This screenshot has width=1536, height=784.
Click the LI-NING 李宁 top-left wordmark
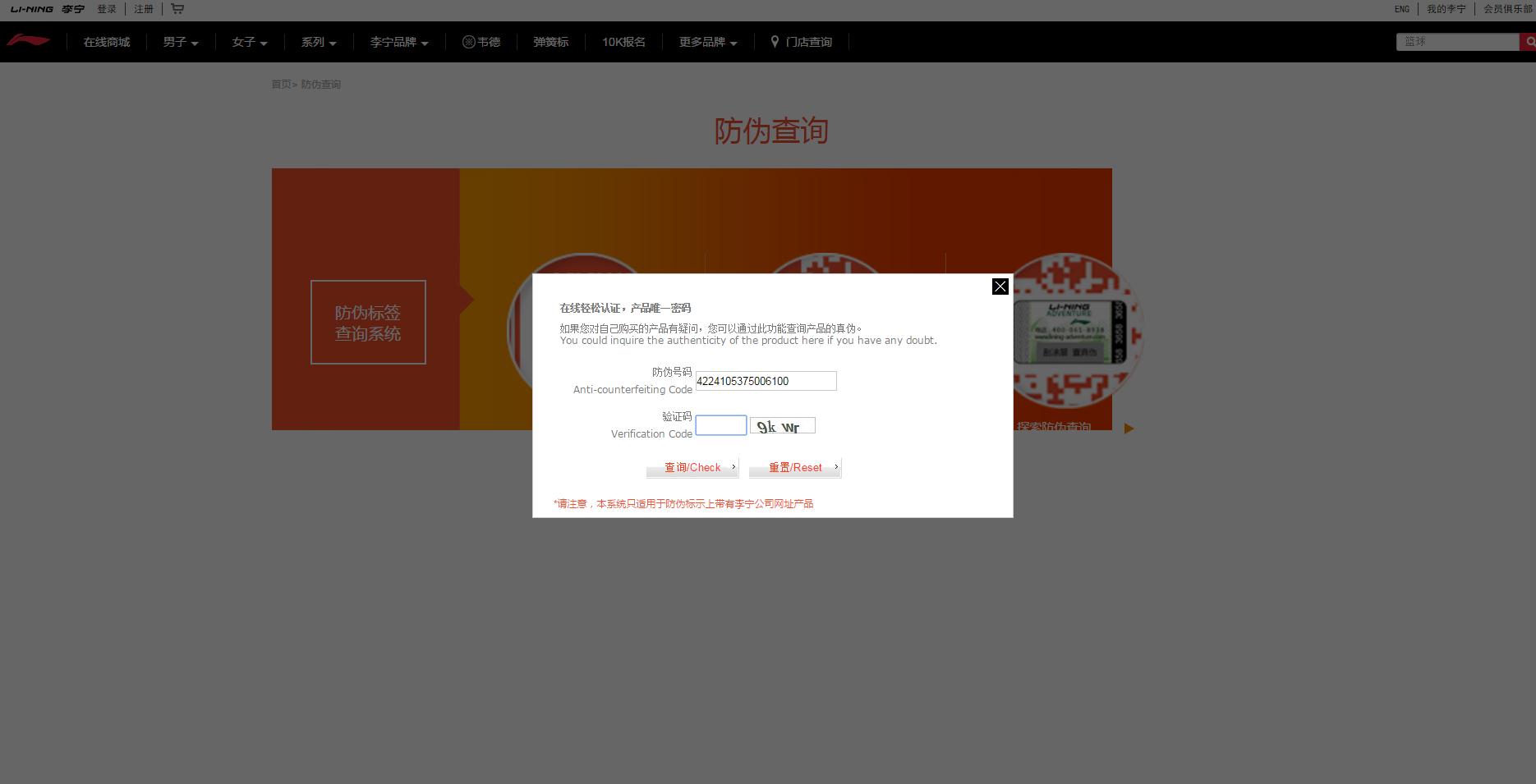[x=48, y=9]
